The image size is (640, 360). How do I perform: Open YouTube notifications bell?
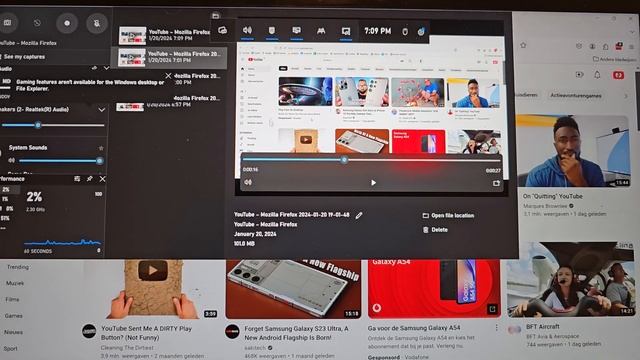pos(597,75)
